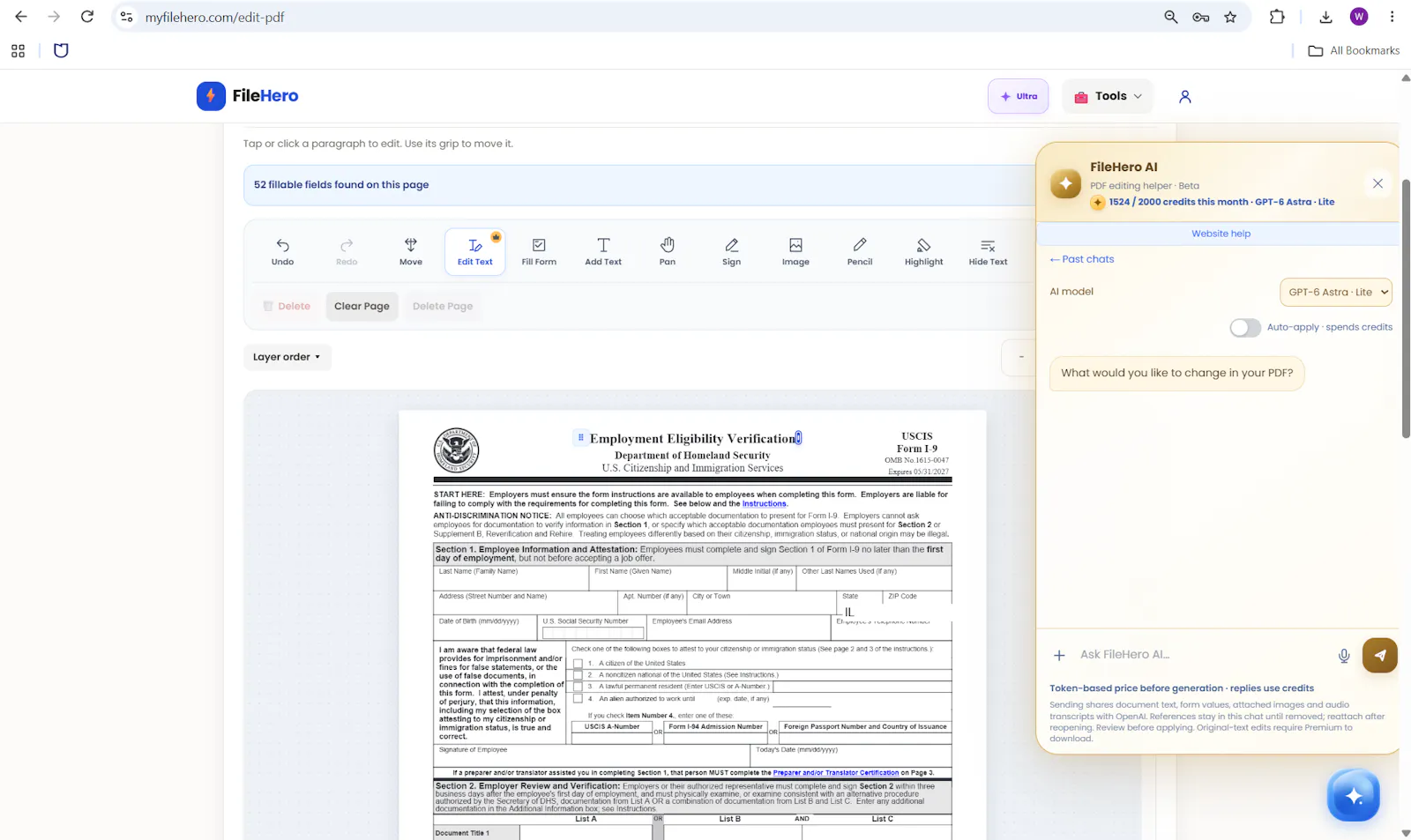Check the citizen of the United States box
The width and height of the screenshot is (1411, 840).
pos(579,663)
